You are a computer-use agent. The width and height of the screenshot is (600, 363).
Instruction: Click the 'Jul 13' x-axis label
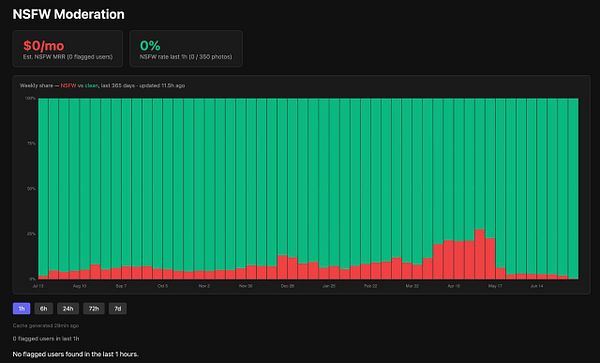(38, 286)
